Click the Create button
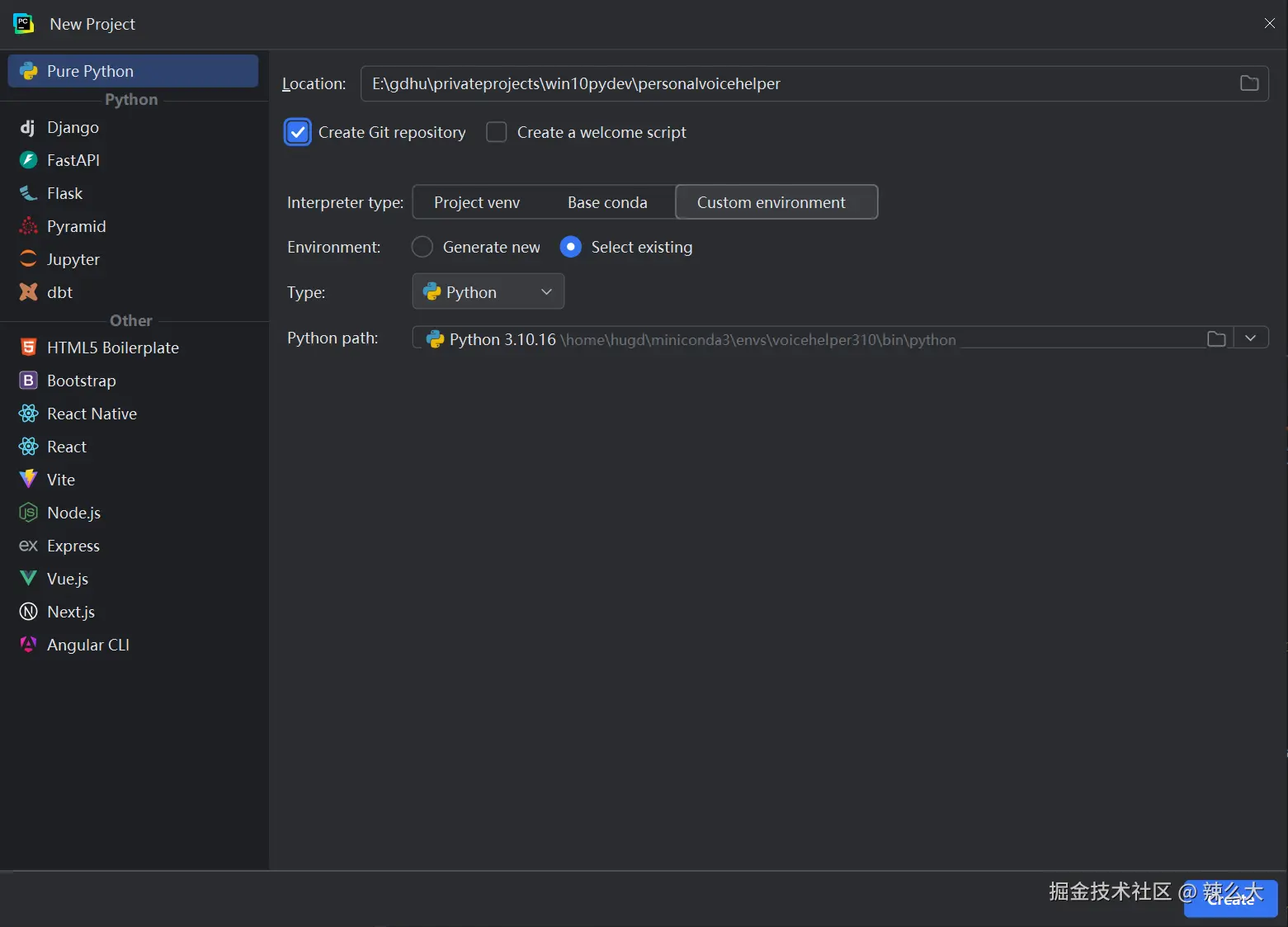The width and height of the screenshot is (1288, 927). point(1230,899)
